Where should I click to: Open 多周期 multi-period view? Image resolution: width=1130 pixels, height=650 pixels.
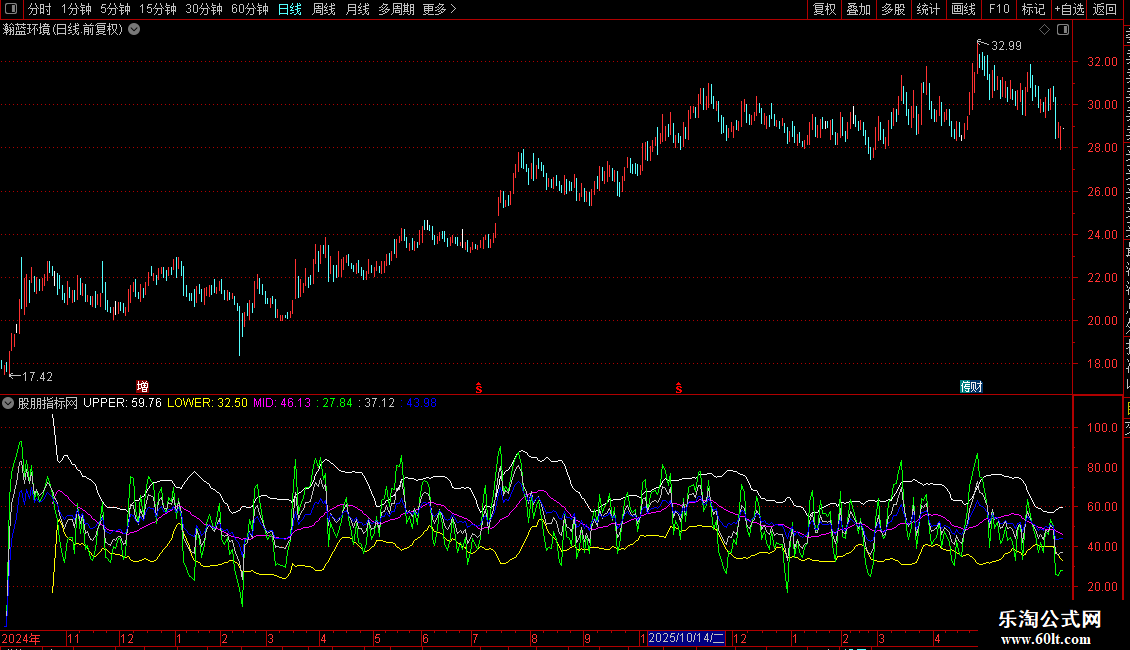[x=396, y=9]
